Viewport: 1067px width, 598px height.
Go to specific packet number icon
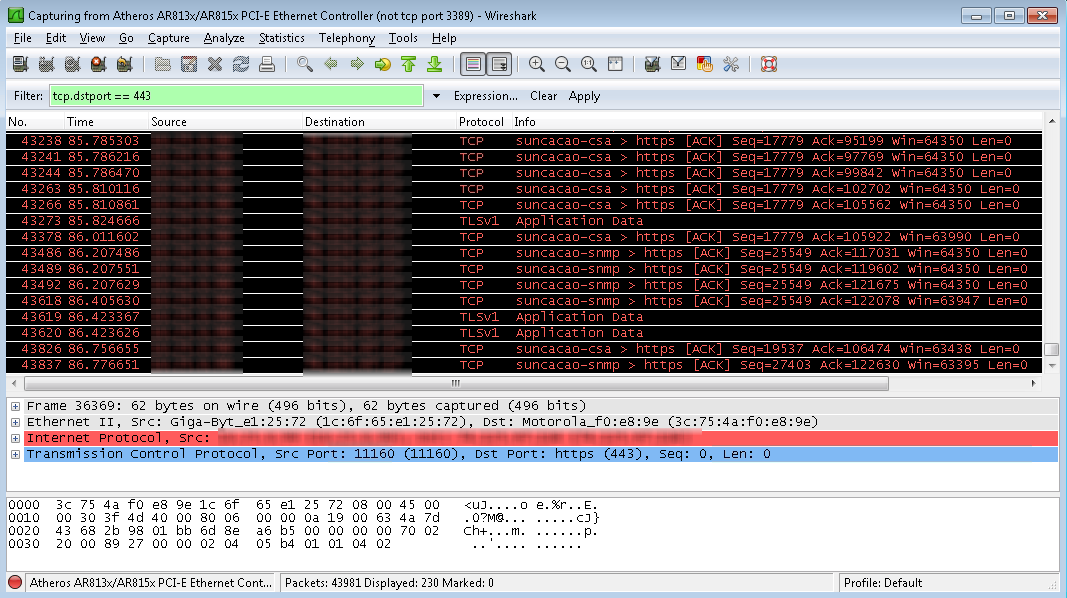point(382,64)
